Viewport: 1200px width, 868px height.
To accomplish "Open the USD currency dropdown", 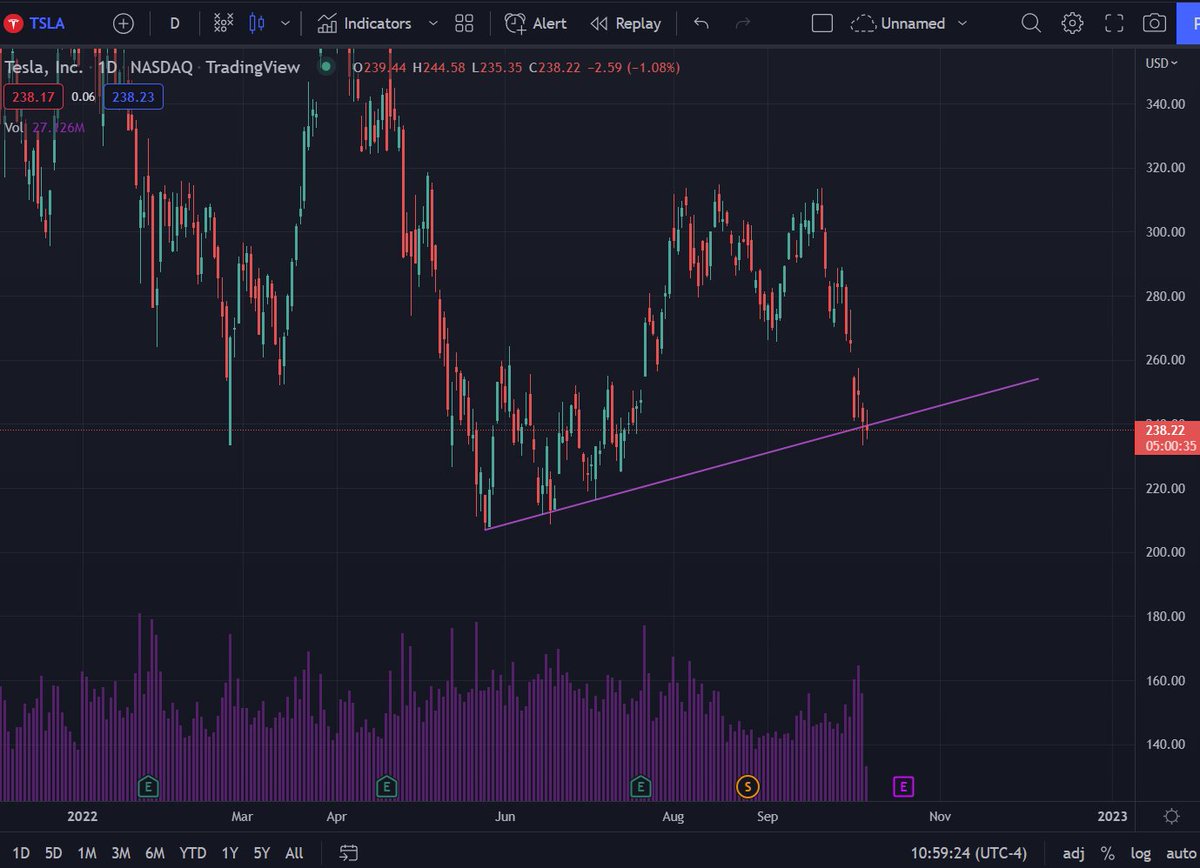I will point(1160,63).
